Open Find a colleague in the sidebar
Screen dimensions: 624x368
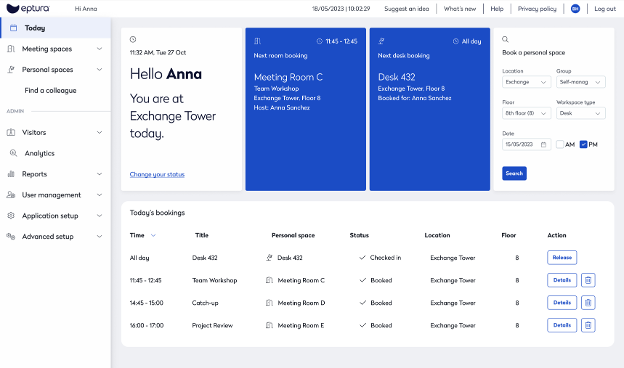50,90
